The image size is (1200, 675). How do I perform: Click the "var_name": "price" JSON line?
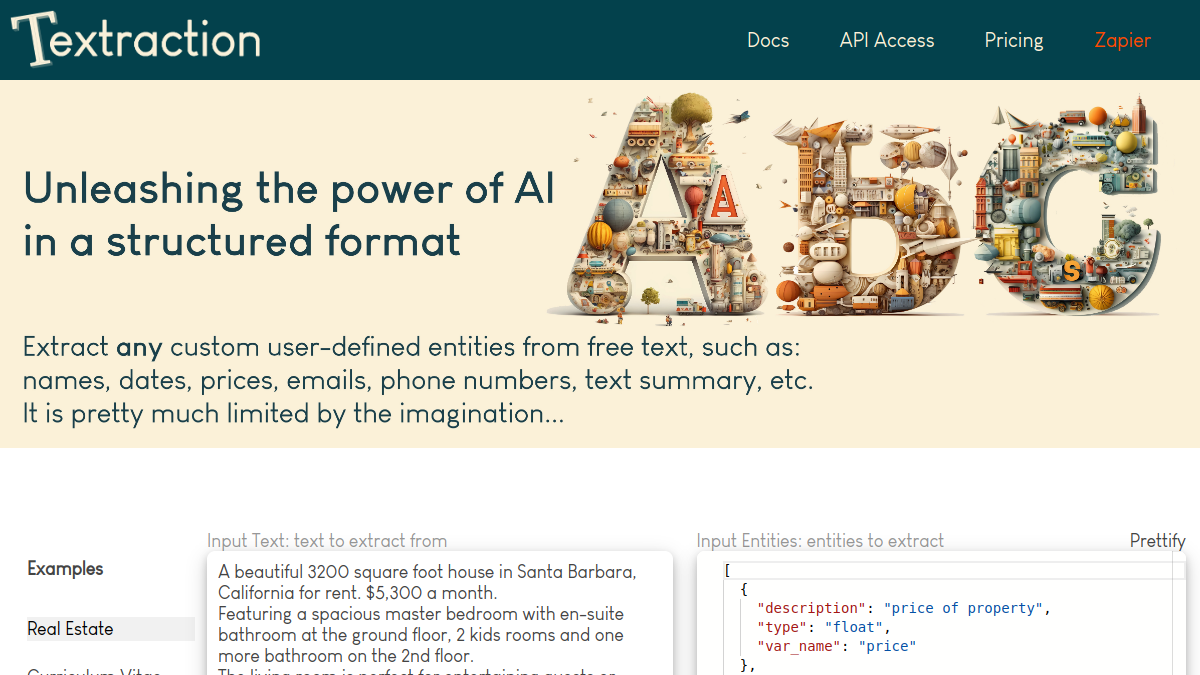836,646
